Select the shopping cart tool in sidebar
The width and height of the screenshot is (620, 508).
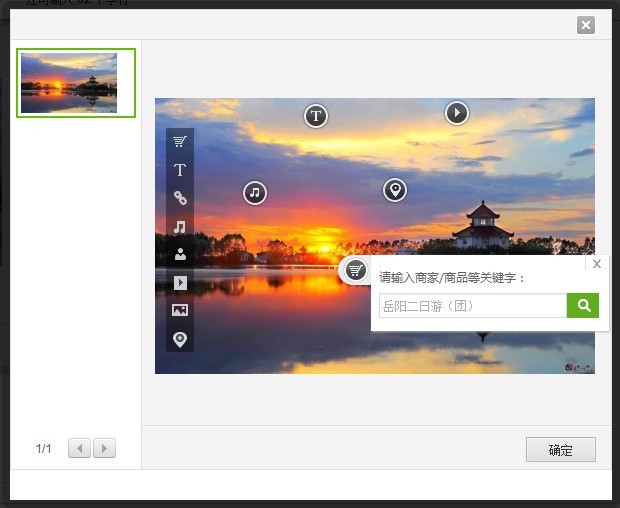(x=180, y=142)
